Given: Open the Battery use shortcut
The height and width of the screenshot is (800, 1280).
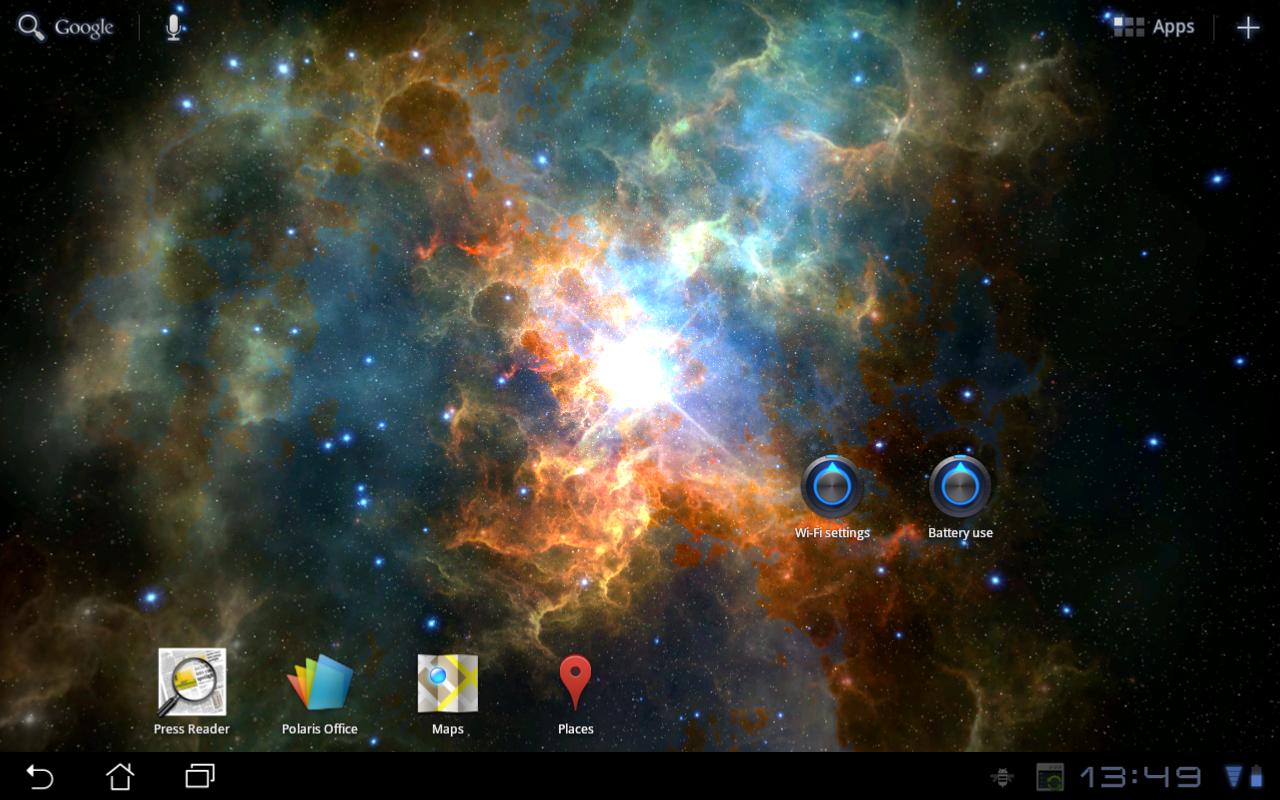Looking at the screenshot, I should 960,498.
